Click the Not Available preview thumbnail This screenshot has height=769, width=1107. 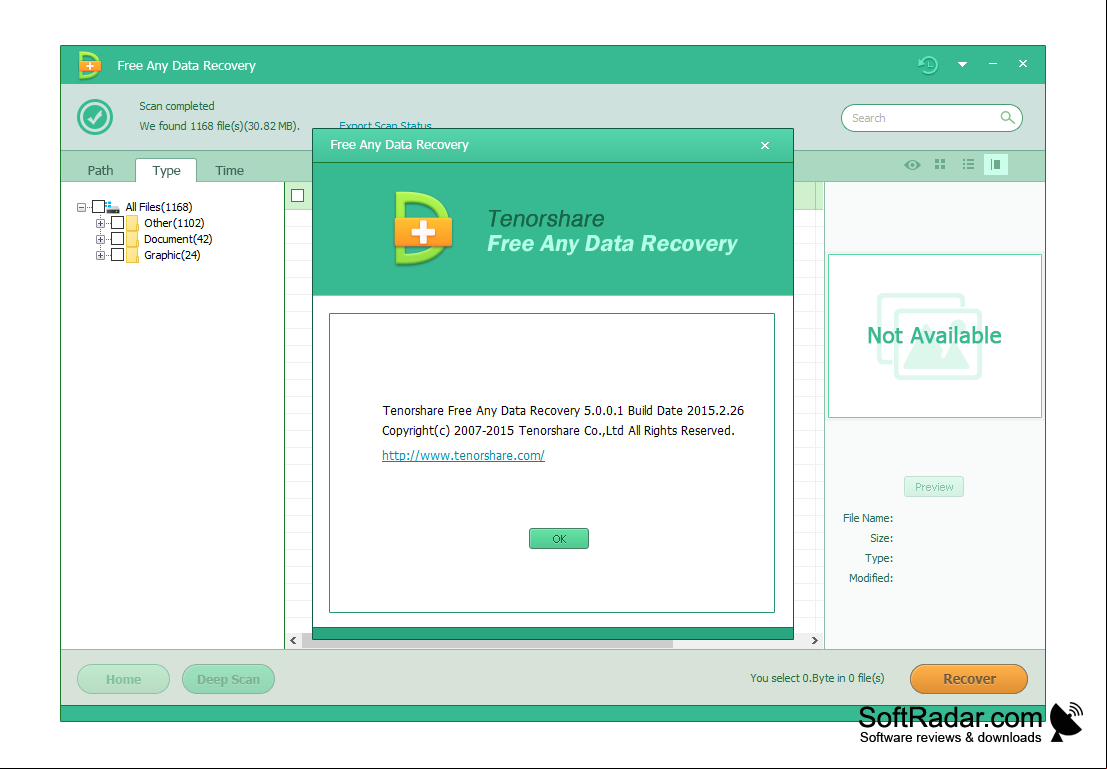pyautogui.click(x=934, y=335)
